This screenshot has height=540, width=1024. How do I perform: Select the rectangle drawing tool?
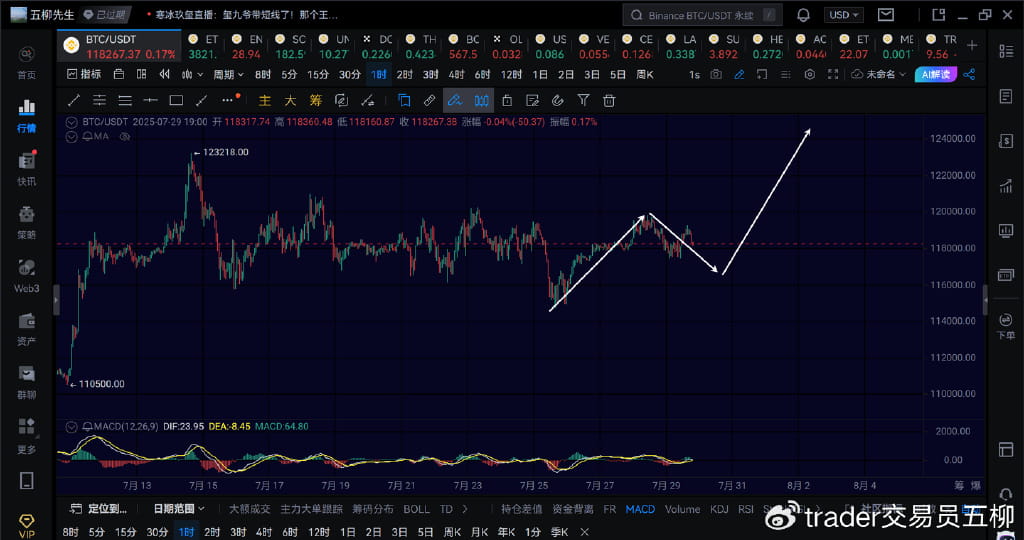coord(176,100)
